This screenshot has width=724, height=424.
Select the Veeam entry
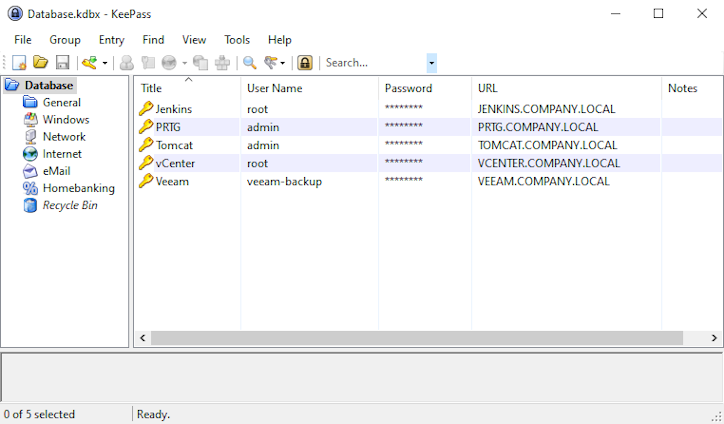[428, 181]
